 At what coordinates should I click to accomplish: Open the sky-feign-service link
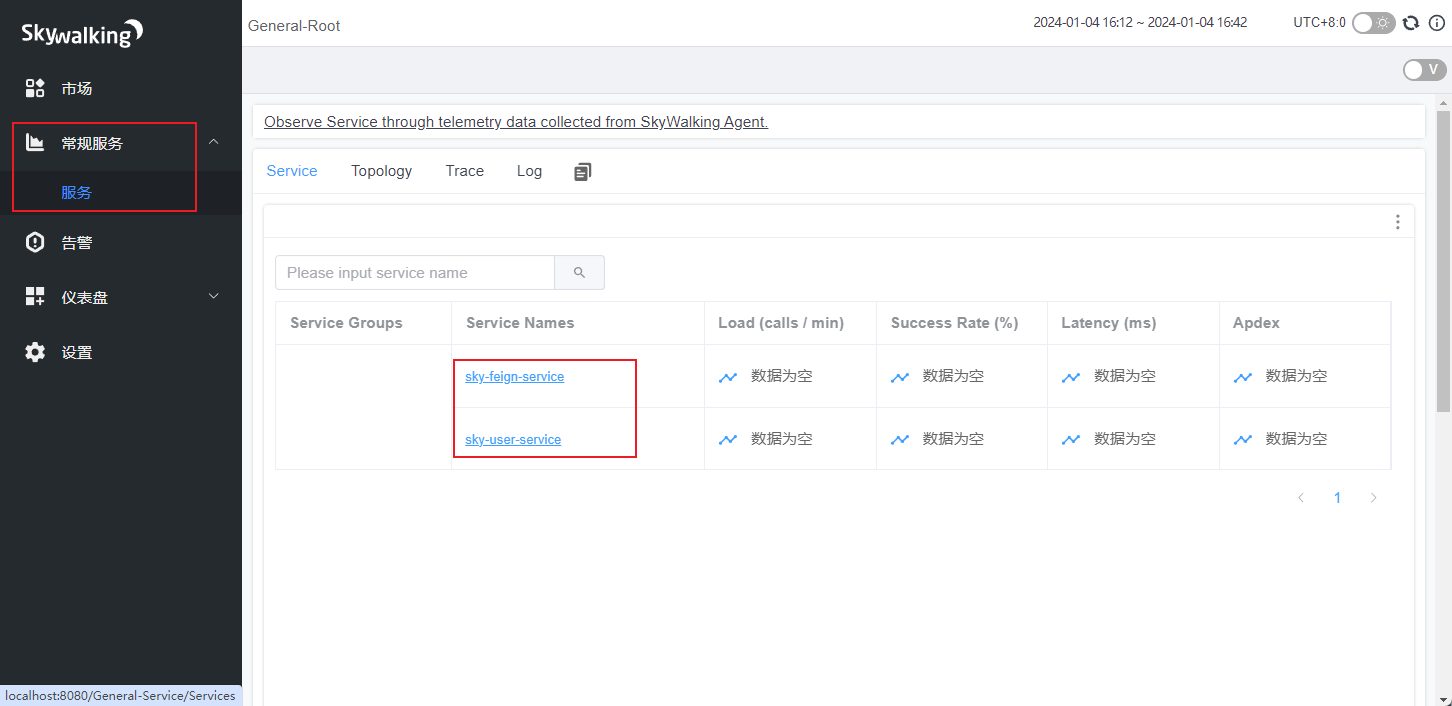tap(514, 377)
